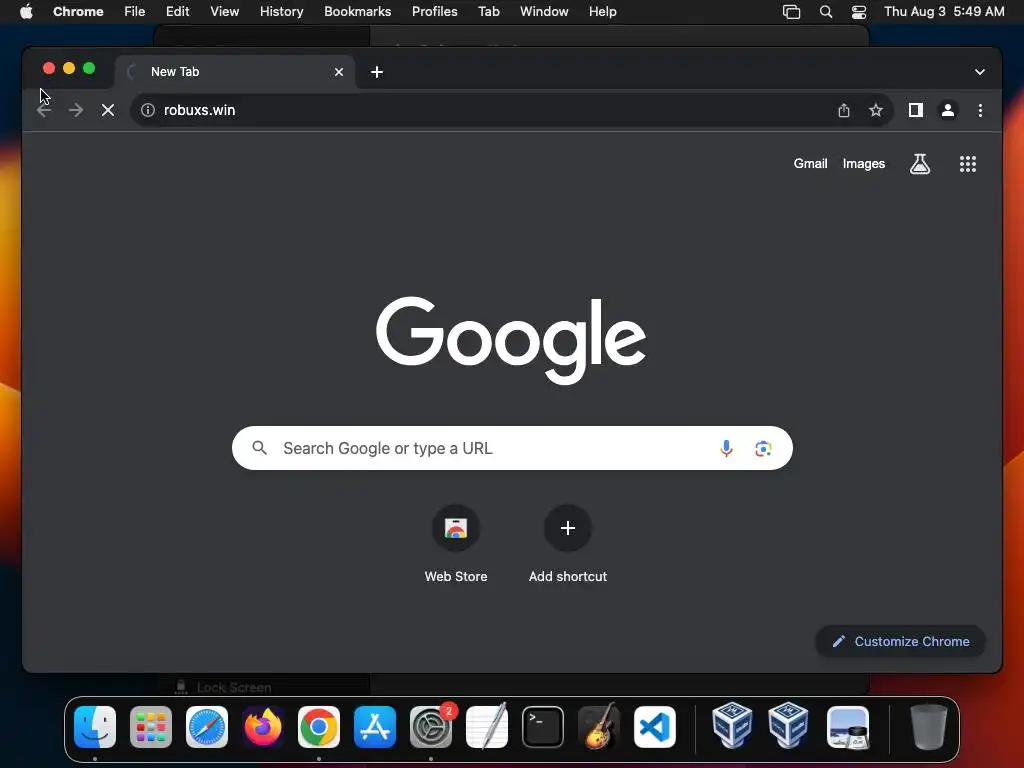Open a new tab with plus button
Screen dimensions: 1024x768
point(377,72)
